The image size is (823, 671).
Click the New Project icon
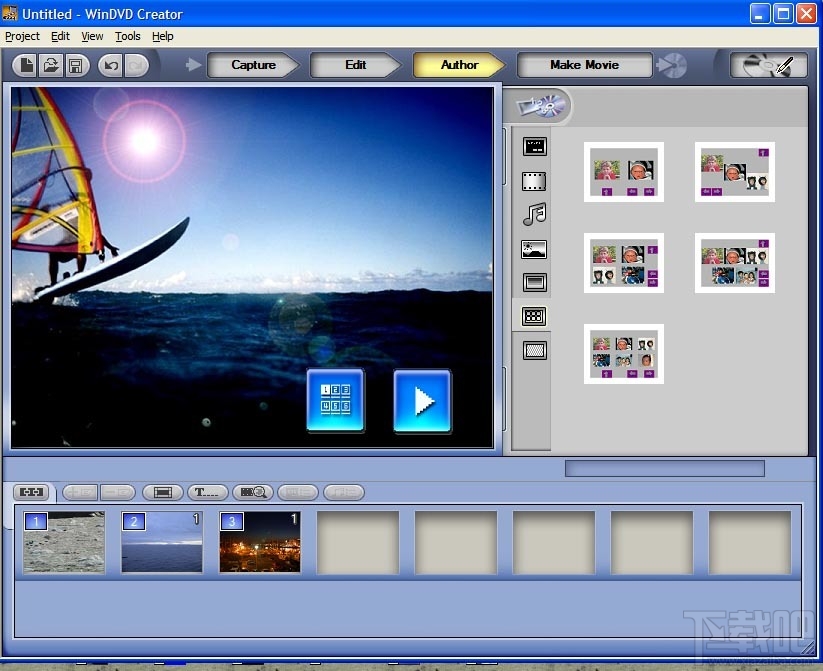click(x=25, y=65)
